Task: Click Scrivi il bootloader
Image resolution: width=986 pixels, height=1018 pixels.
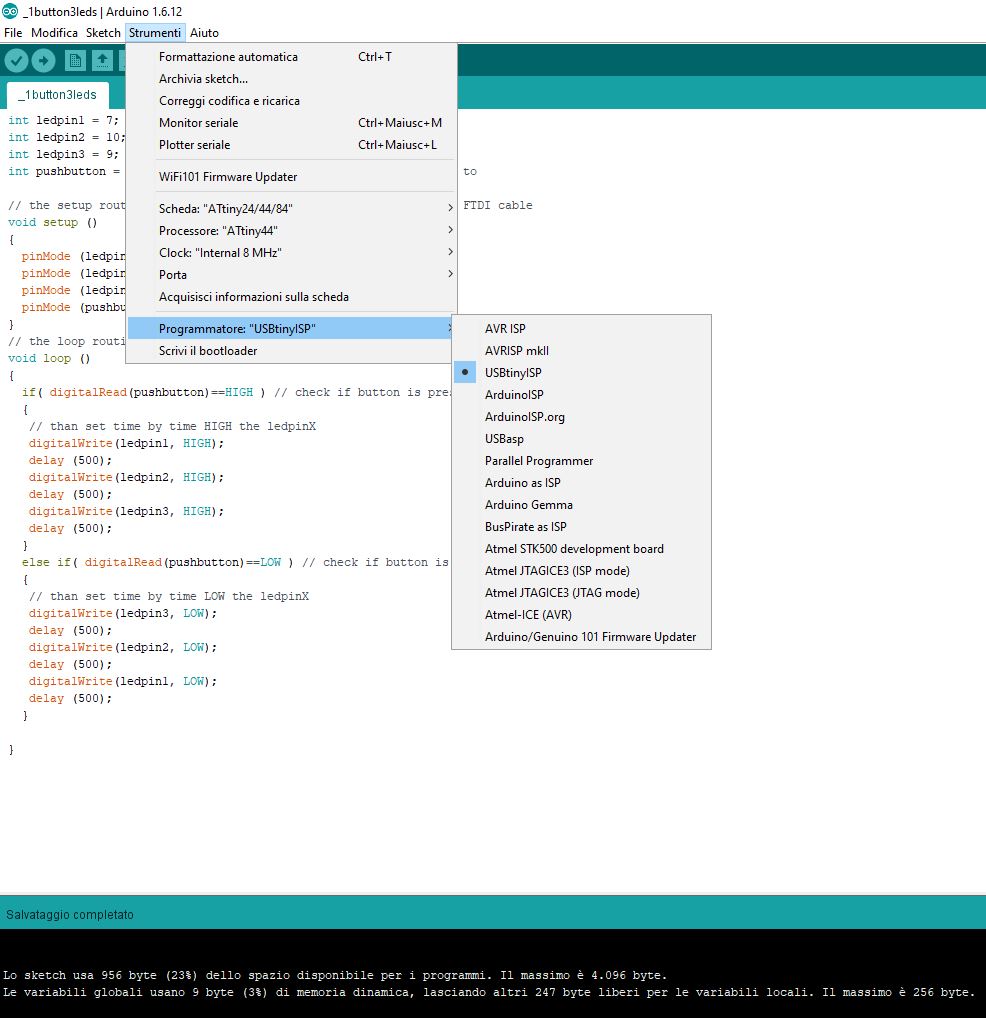Action: (291, 351)
